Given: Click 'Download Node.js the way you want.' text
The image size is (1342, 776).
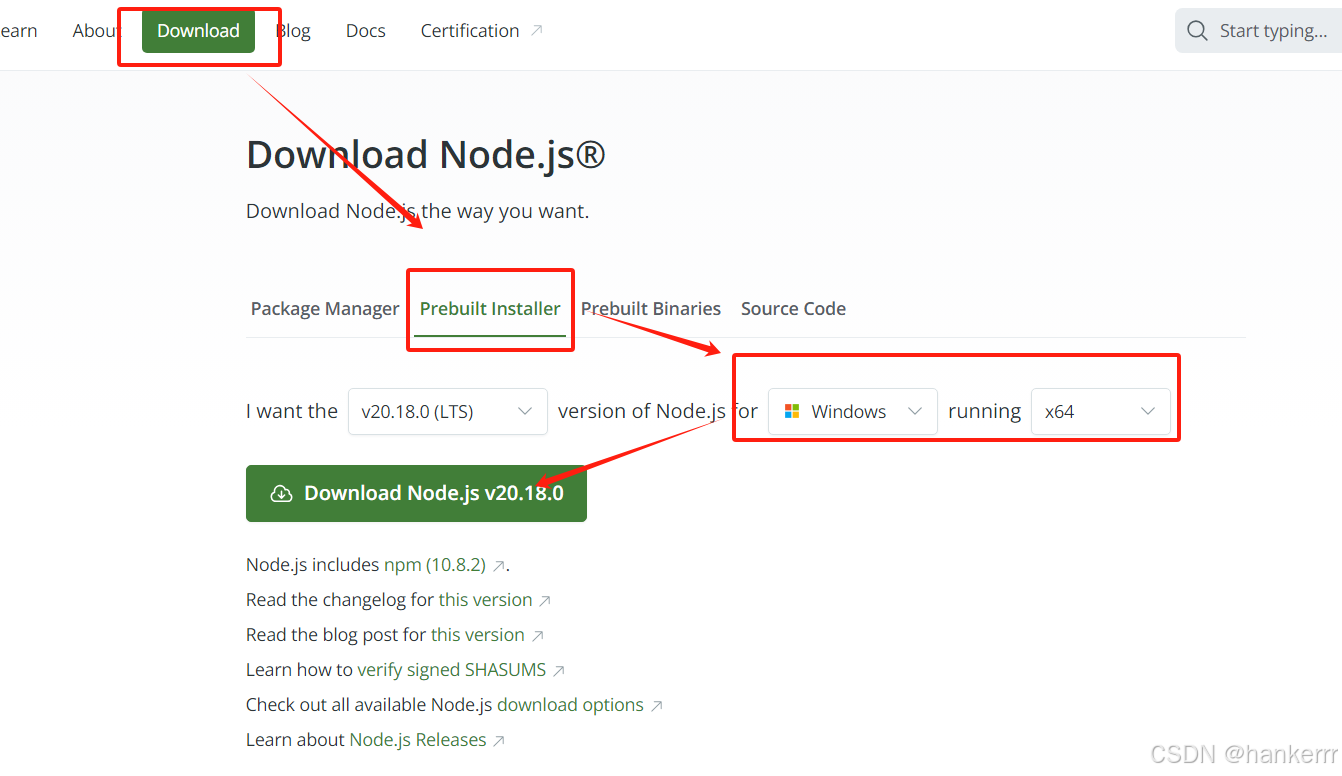Looking at the screenshot, I should pos(417,211).
